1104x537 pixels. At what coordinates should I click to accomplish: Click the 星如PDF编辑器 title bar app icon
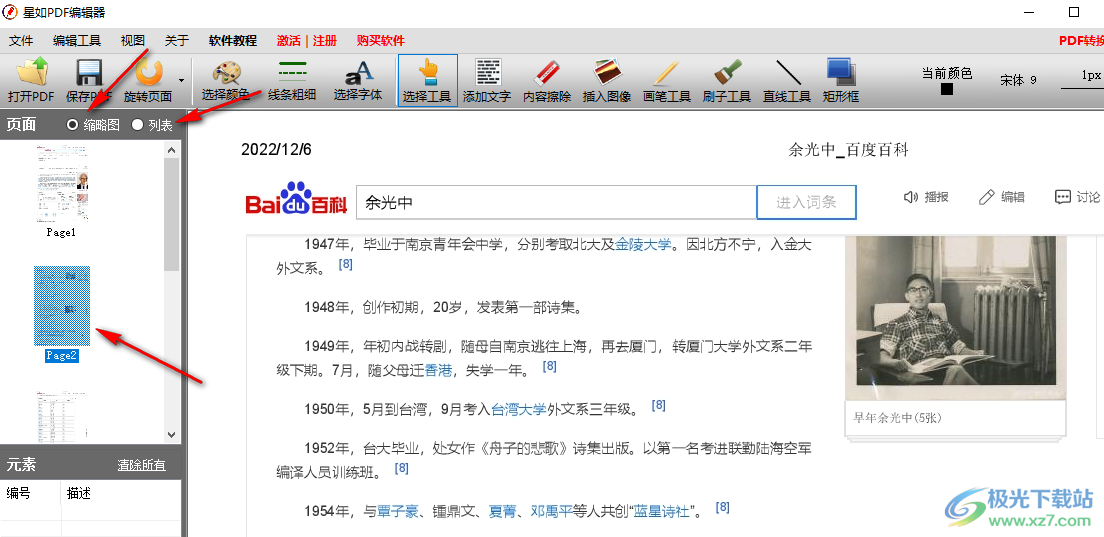tap(11, 12)
